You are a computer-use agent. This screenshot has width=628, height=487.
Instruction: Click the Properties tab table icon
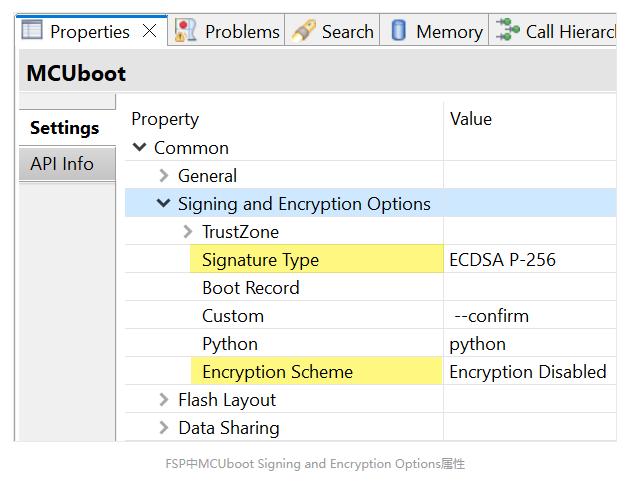tap(32, 30)
